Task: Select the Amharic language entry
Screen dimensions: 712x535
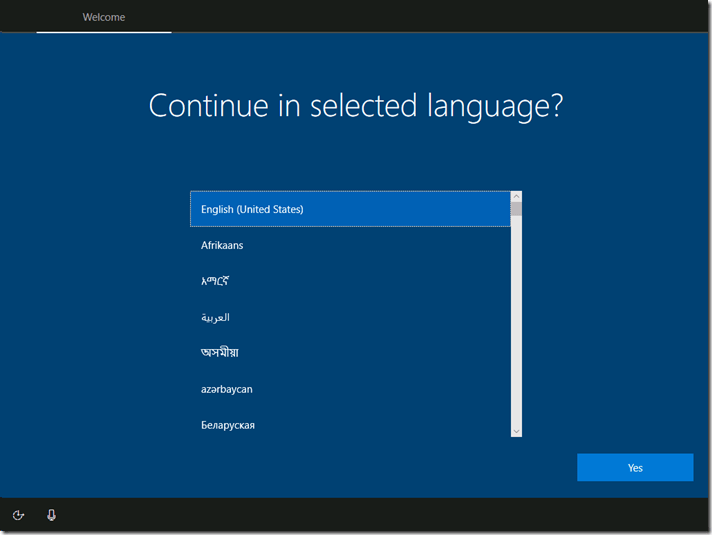Action: 350,281
